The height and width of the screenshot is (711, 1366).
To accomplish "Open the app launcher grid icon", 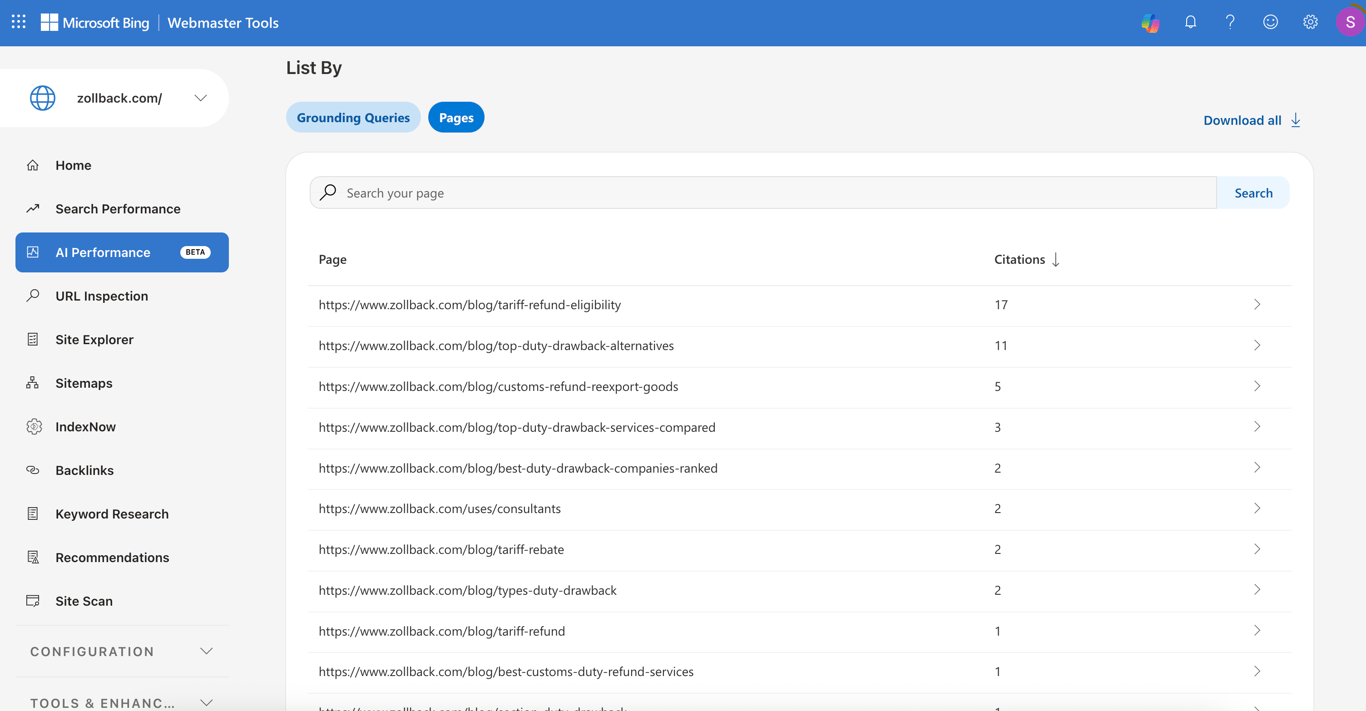I will (x=19, y=22).
